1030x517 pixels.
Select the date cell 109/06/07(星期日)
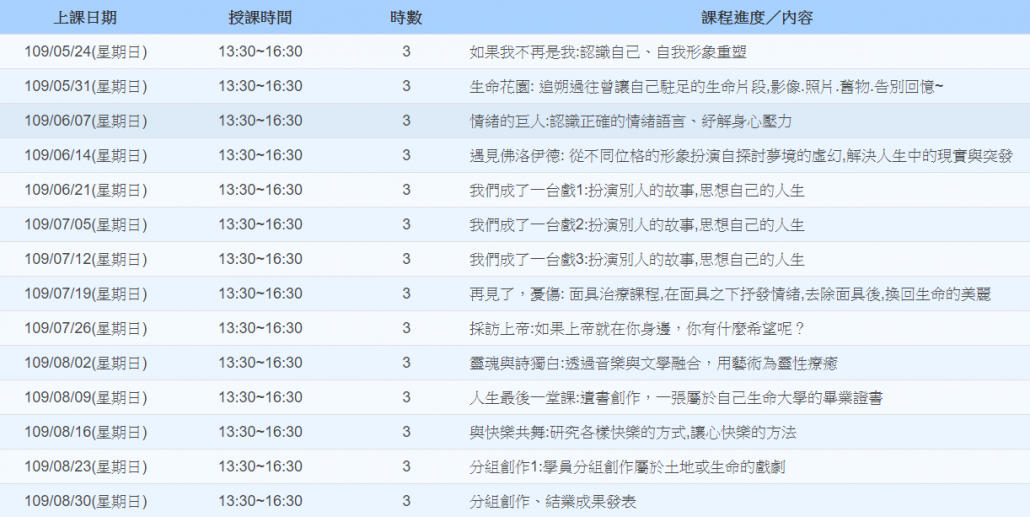coord(86,121)
